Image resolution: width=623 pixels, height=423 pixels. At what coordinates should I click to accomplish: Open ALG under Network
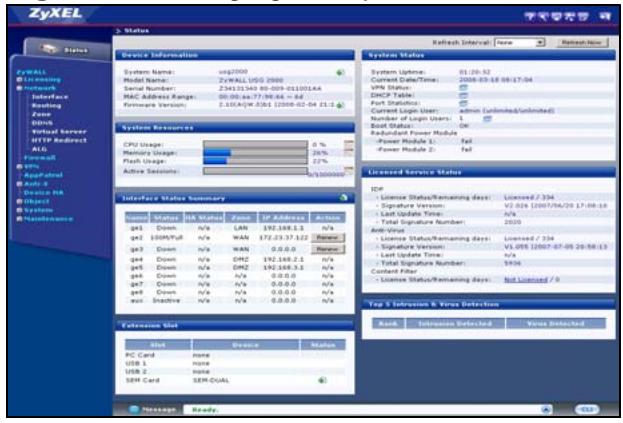coord(39,149)
